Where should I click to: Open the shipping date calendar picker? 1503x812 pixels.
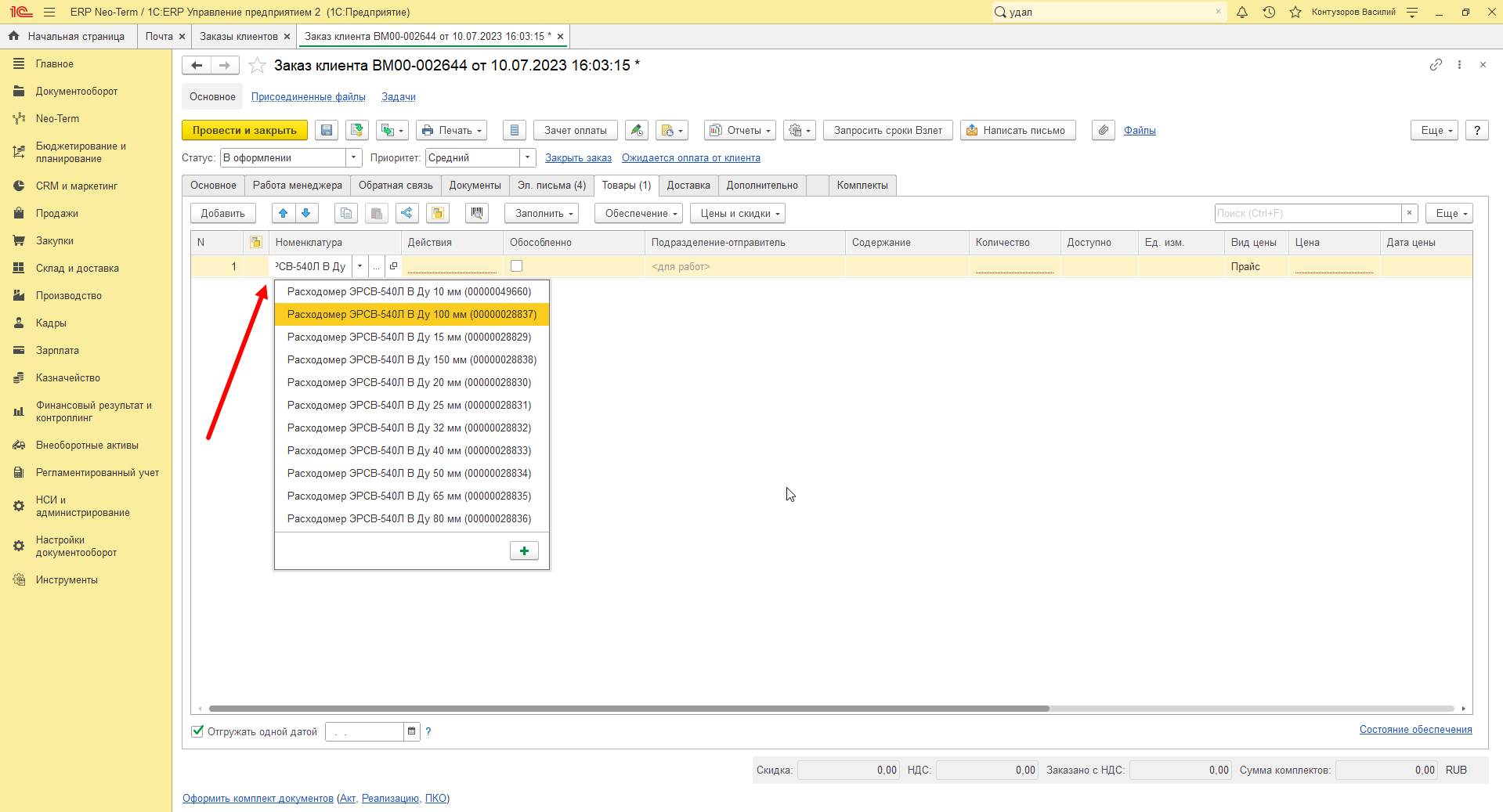[x=411, y=731]
